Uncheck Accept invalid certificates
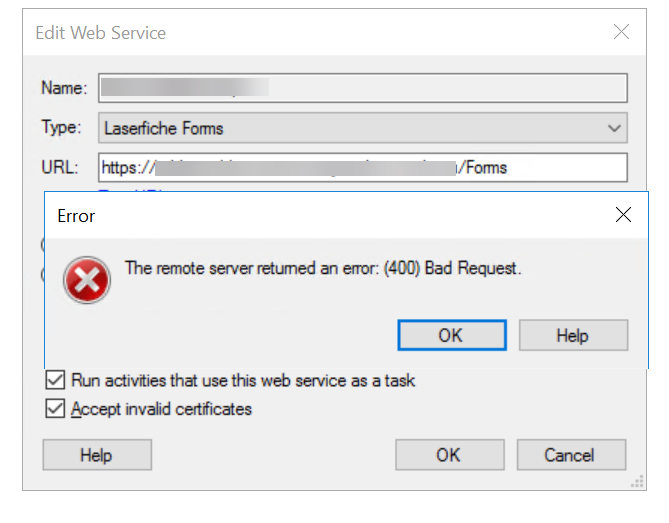The width and height of the screenshot is (669, 523). tap(55, 408)
